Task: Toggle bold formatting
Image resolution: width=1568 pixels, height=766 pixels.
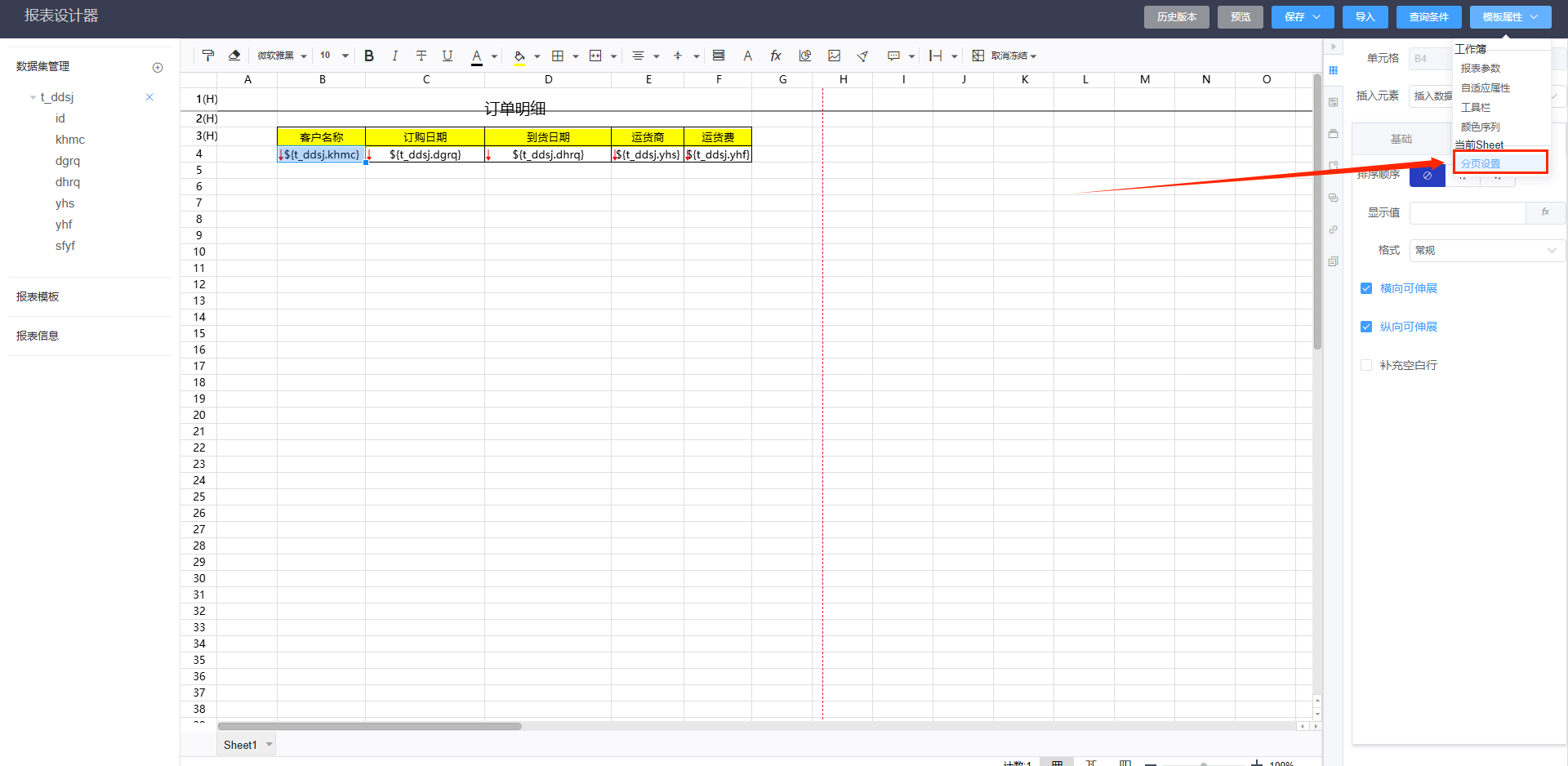Action: coord(369,56)
